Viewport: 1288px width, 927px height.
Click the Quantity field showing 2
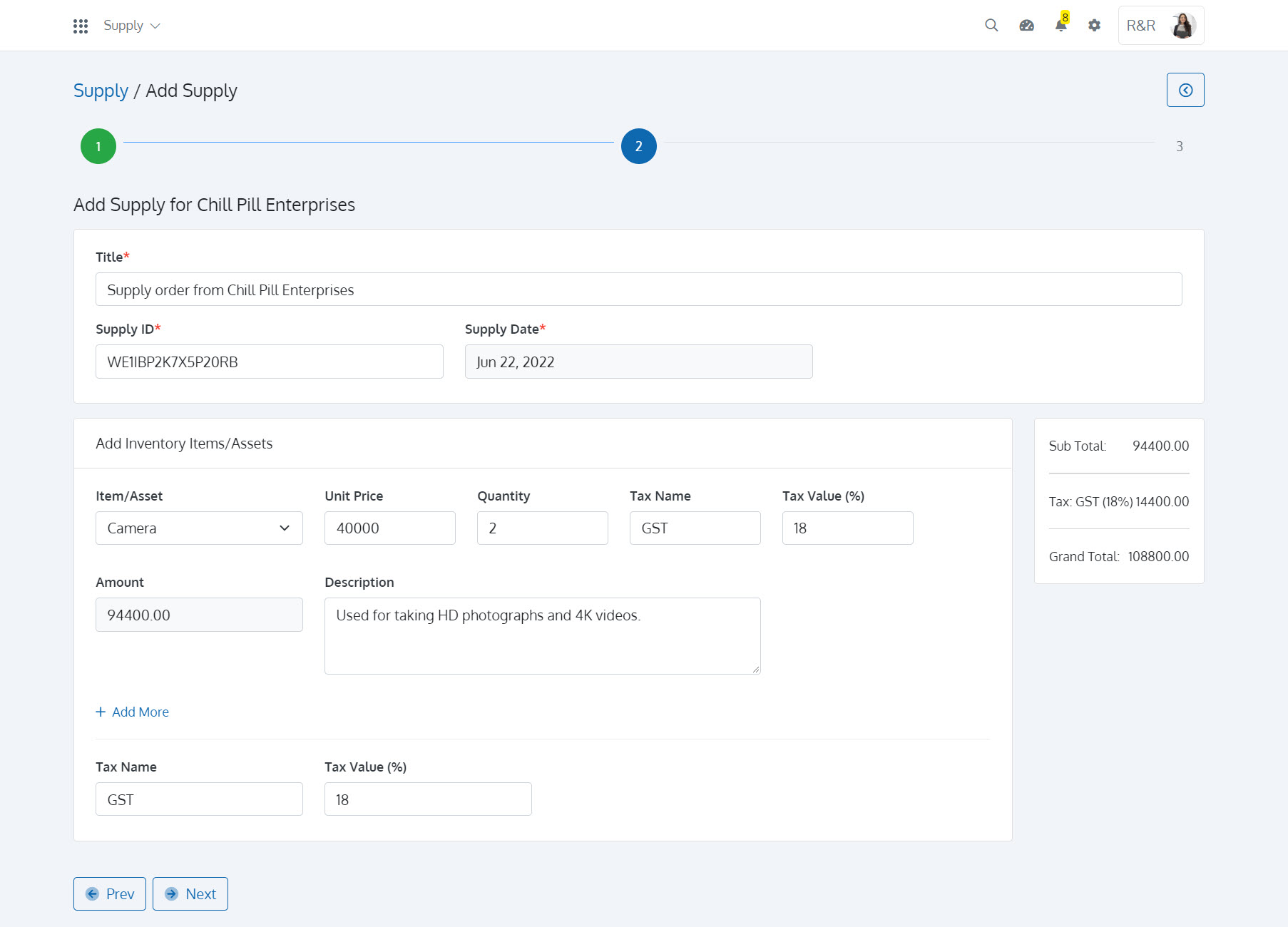(543, 528)
